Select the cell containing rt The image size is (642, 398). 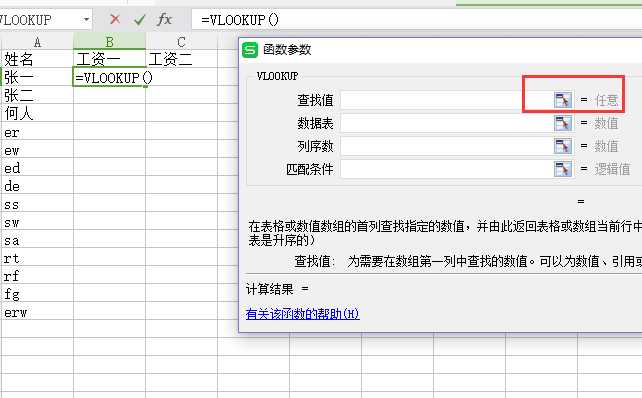pos(37,257)
